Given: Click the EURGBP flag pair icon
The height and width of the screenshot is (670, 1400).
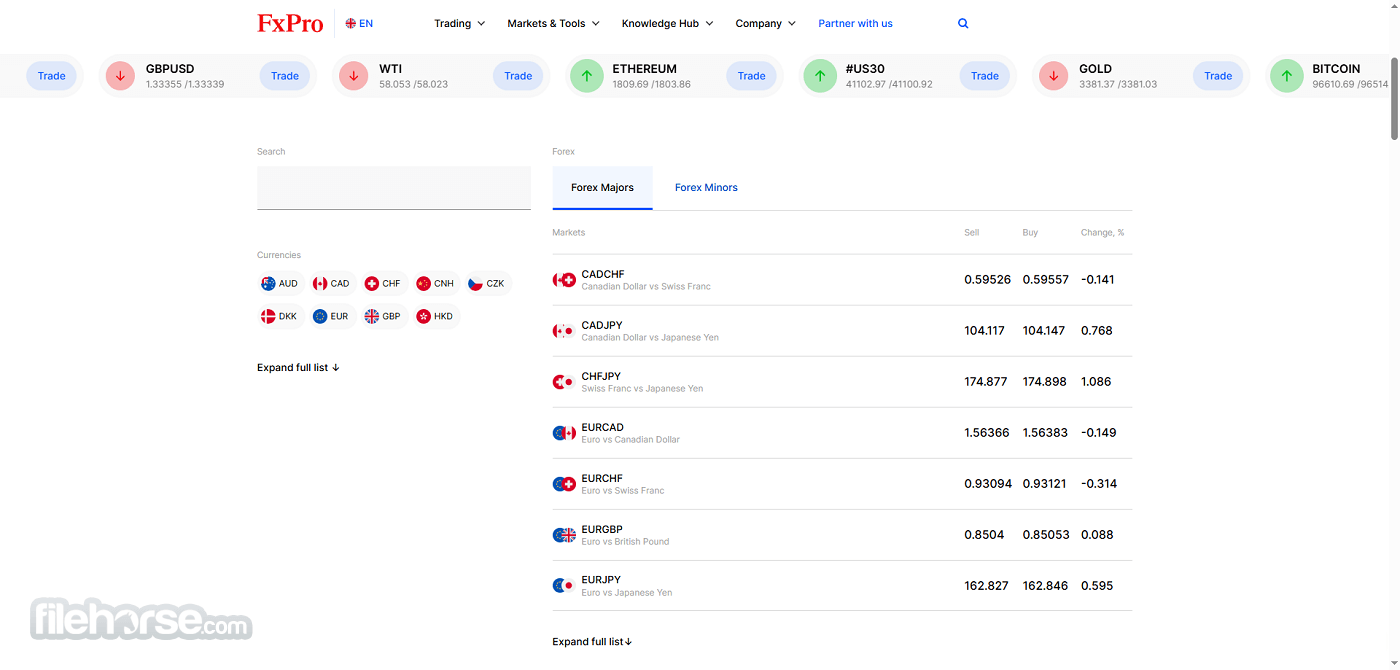Looking at the screenshot, I should point(564,535).
